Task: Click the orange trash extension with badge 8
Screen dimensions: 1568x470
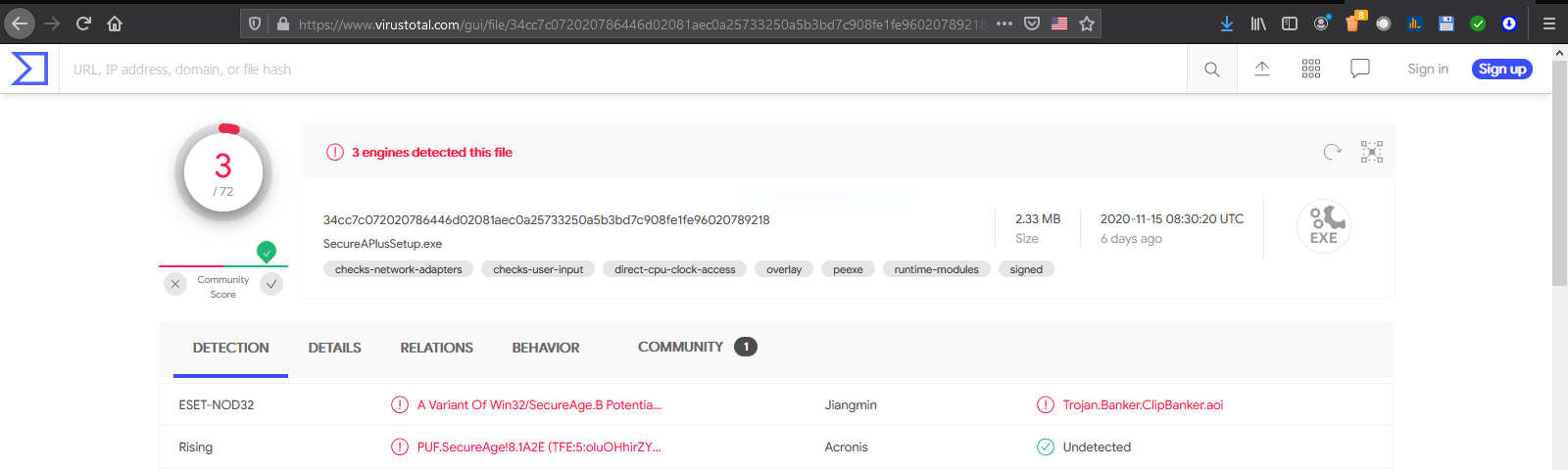Action: 1354,23
